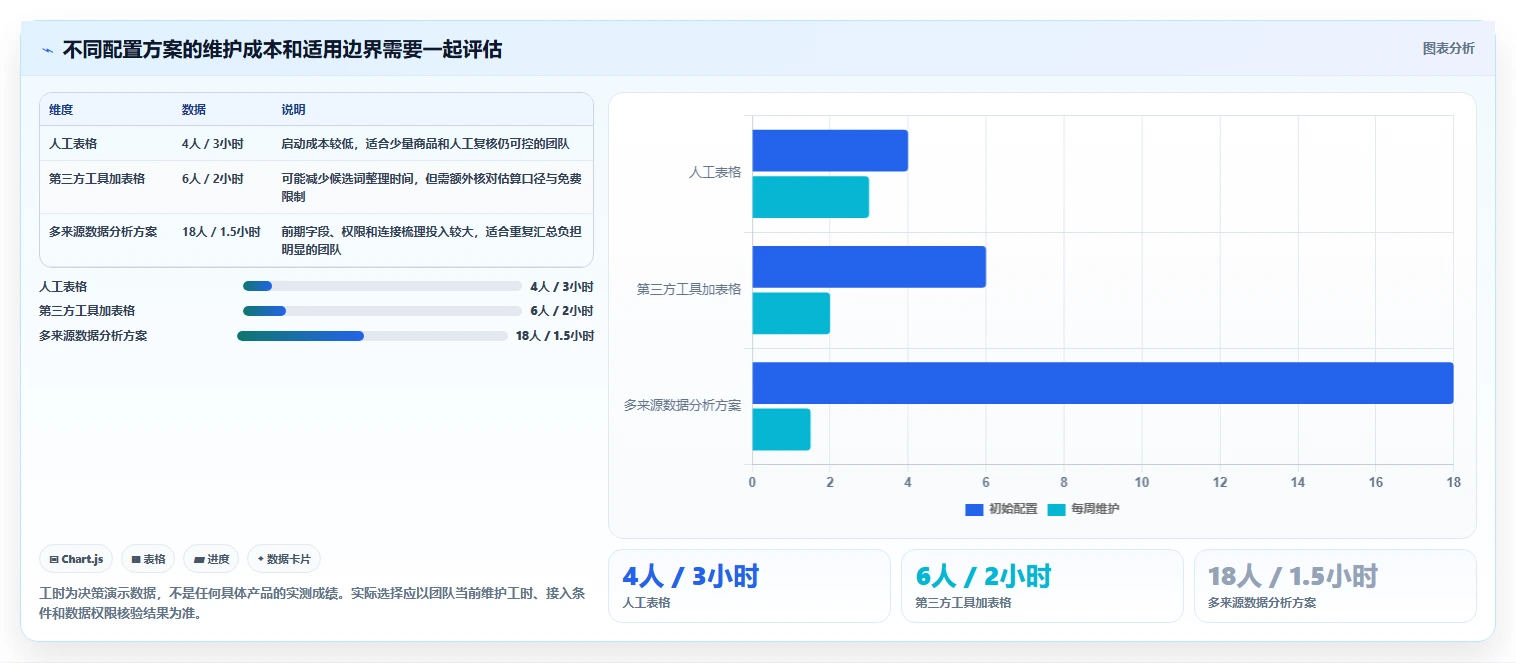Click the chart y-axis label 多来源数据分析方案

tap(683, 406)
